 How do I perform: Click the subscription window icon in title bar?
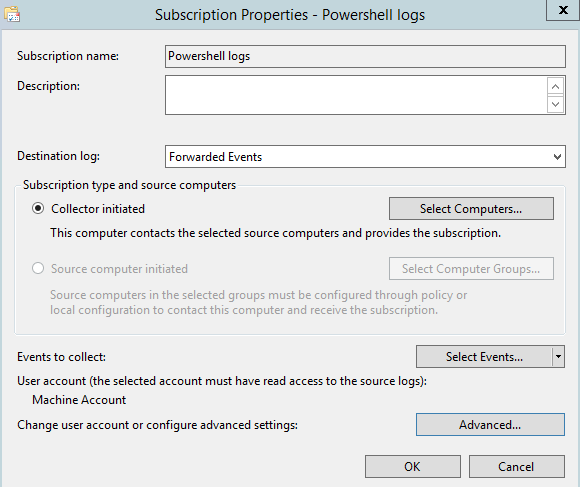coord(12,14)
